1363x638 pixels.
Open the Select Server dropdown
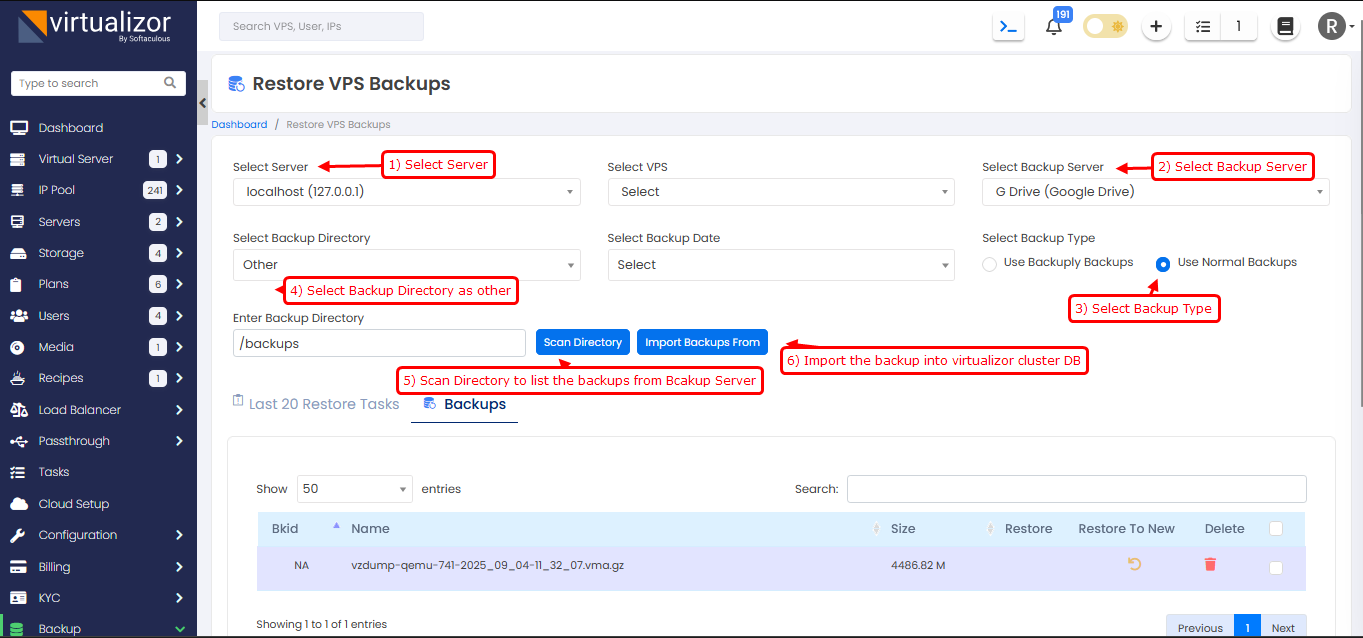406,192
